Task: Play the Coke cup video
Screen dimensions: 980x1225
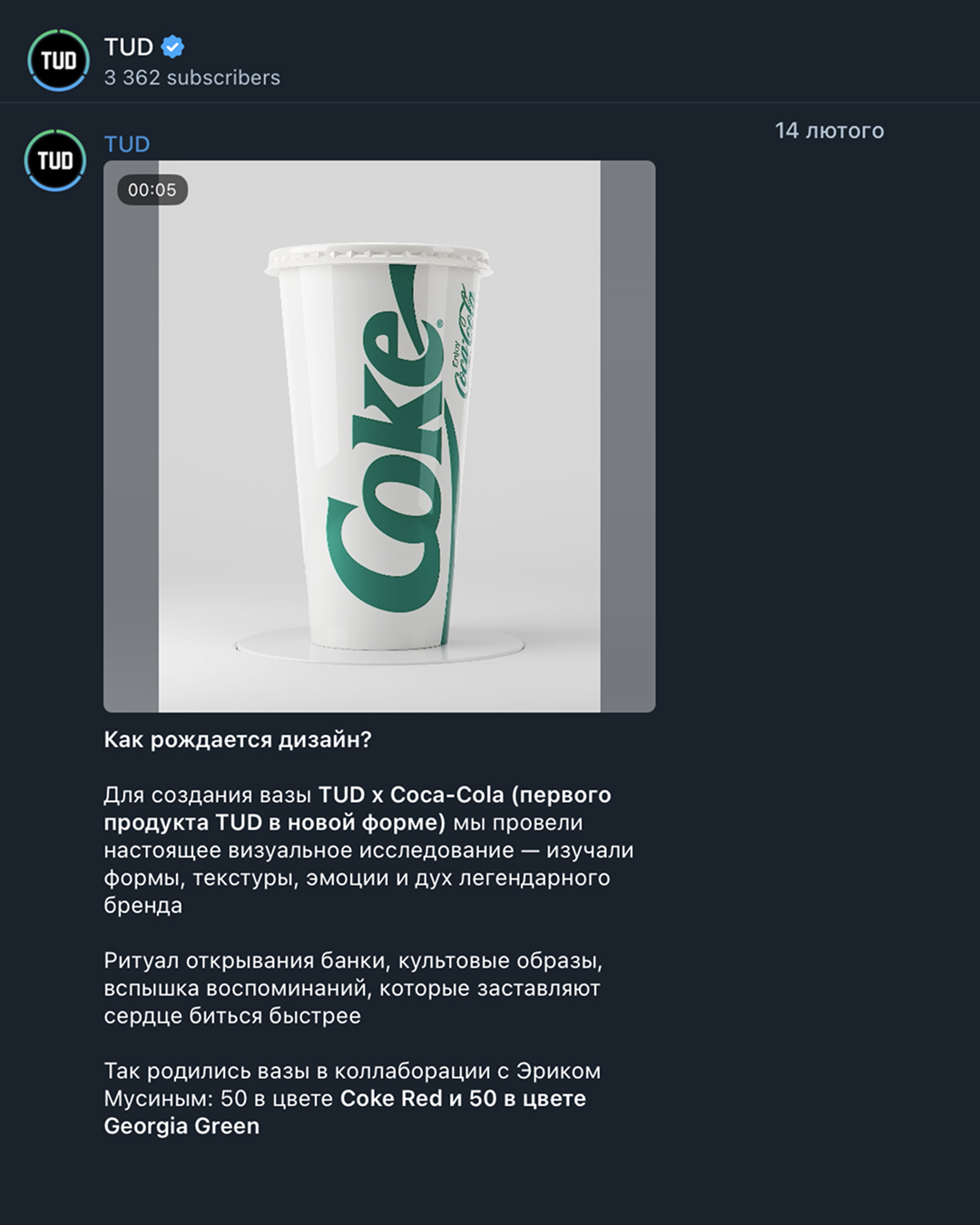Action: [x=379, y=436]
